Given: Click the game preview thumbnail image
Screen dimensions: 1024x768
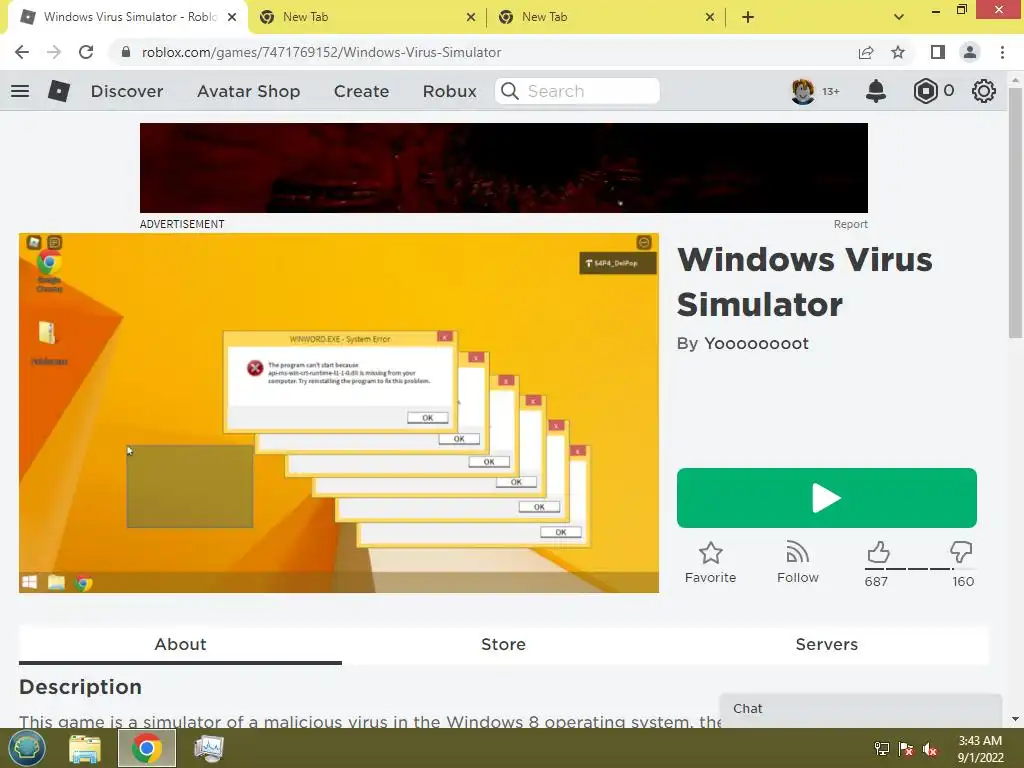Looking at the screenshot, I should [x=338, y=413].
